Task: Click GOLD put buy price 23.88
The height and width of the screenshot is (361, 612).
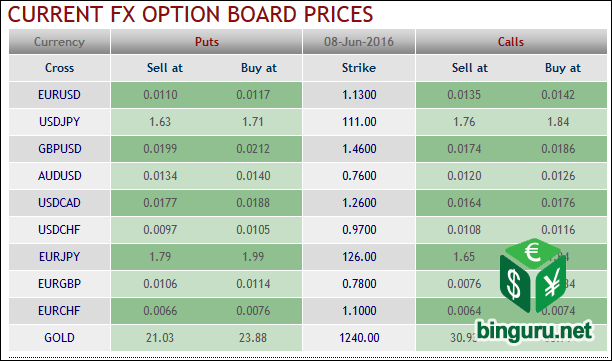Action: pos(253,338)
